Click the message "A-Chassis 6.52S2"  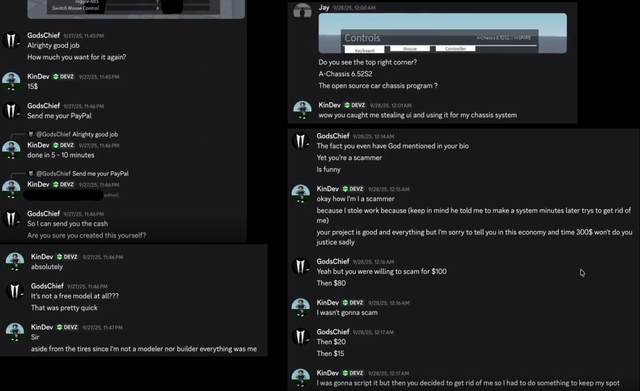[x=345, y=74]
